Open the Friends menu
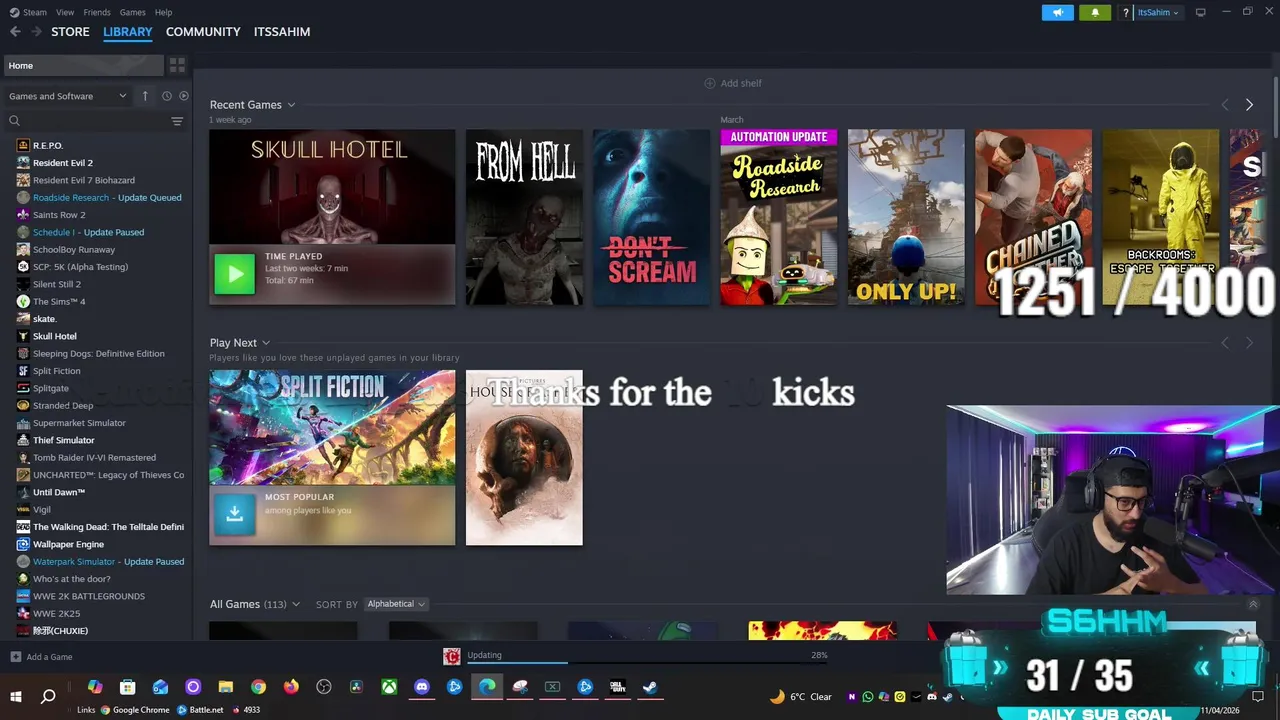The width and height of the screenshot is (1280, 720). pos(97,12)
